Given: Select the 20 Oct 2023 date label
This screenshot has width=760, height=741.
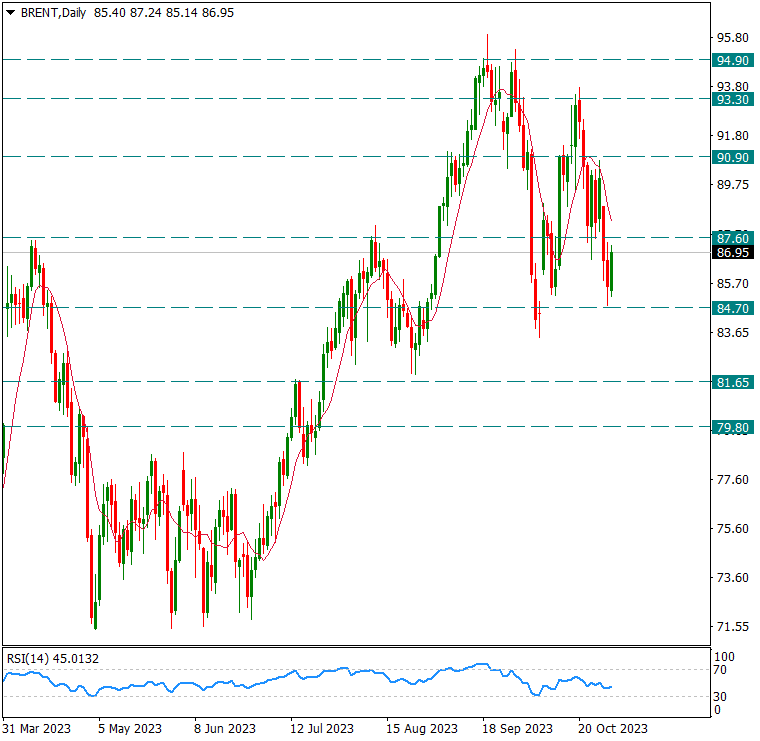Looking at the screenshot, I should 613,729.
